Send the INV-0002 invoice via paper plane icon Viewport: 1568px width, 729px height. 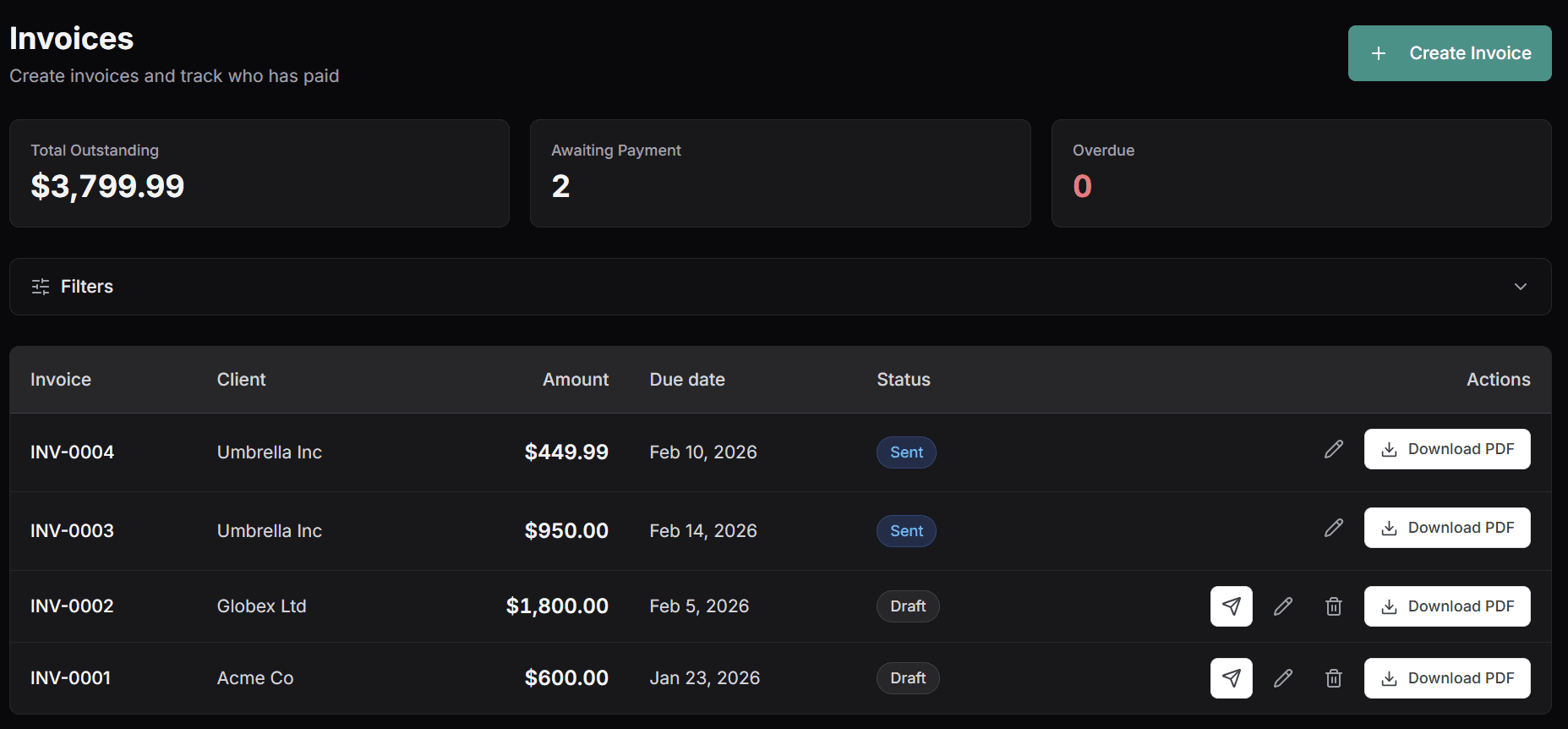[1232, 606]
